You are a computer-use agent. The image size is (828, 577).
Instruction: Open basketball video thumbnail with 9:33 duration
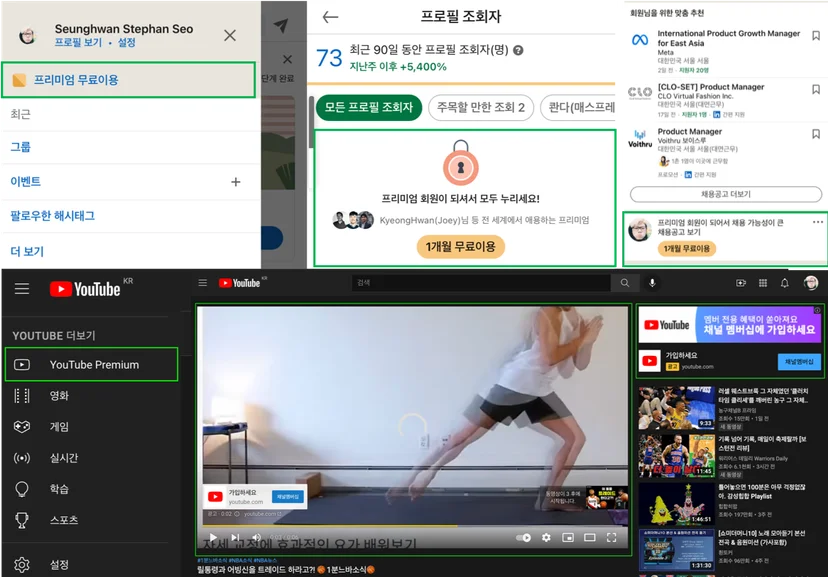pyautogui.click(x=676, y=408)
